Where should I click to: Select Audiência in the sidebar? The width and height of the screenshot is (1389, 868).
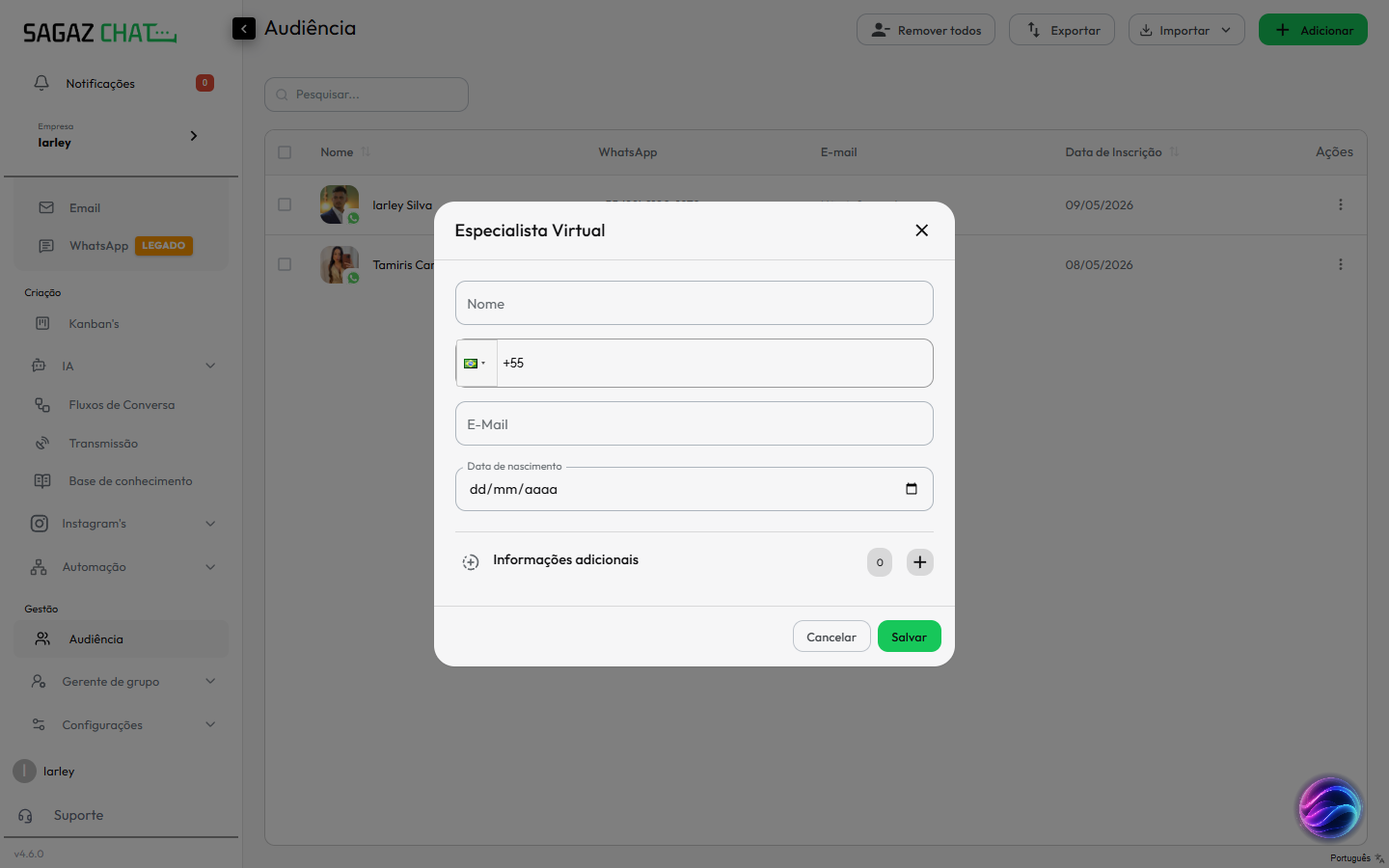pos(121,638)
